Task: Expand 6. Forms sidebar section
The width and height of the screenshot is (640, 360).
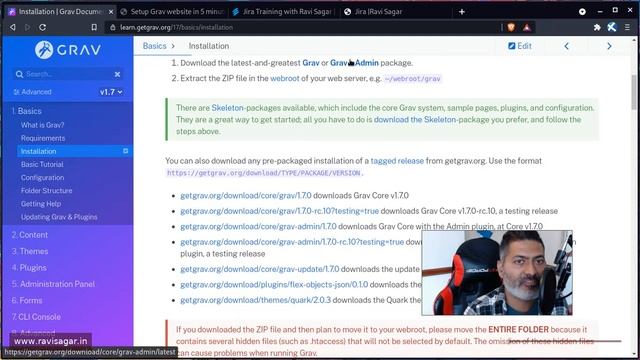Action: click(27, 300)
